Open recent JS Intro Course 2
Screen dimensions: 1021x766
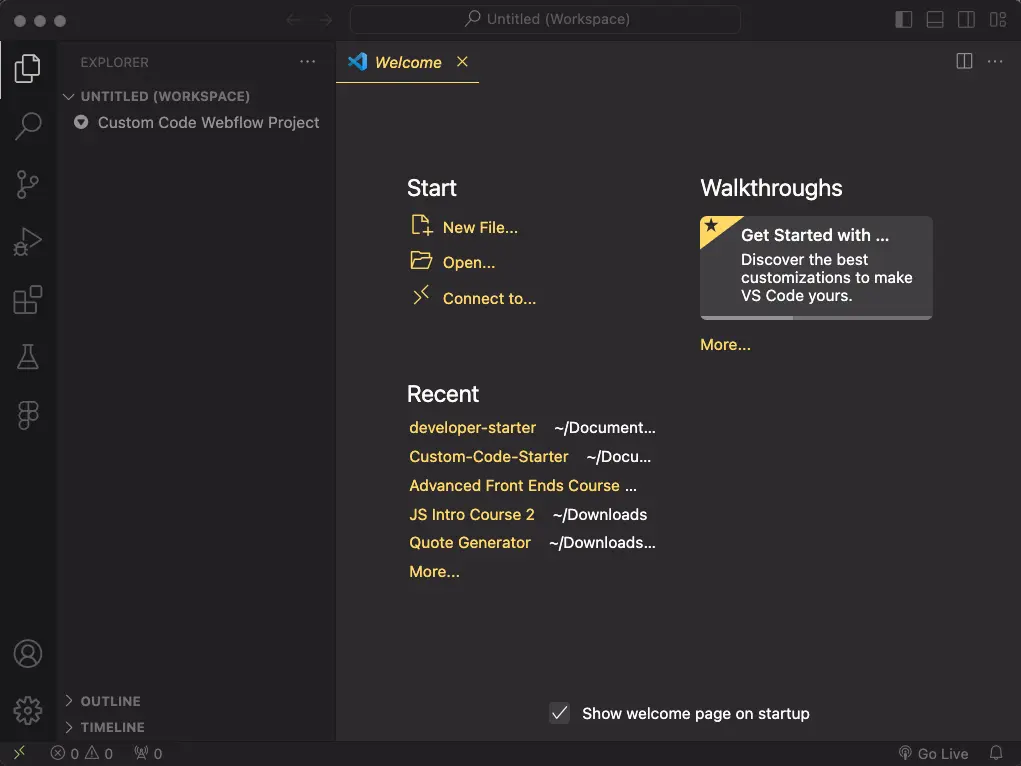click(471, 515)
